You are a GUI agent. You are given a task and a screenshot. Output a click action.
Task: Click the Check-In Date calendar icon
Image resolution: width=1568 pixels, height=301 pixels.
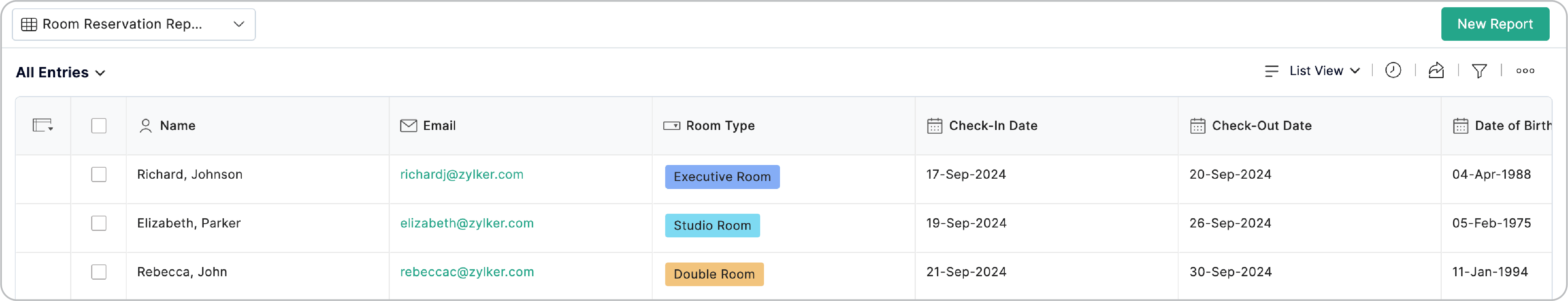pyautogui.click(x=934, y=126)
